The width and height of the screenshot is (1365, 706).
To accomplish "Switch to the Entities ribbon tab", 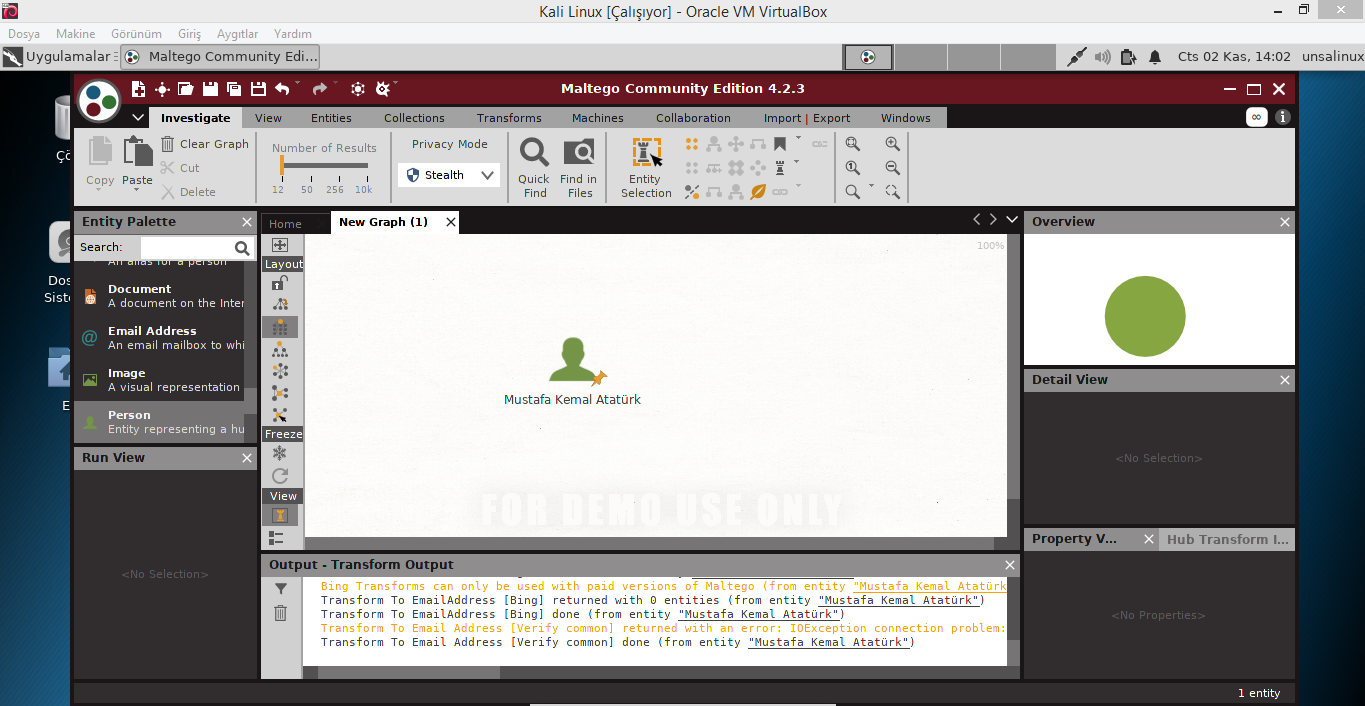I will (331, 118).
